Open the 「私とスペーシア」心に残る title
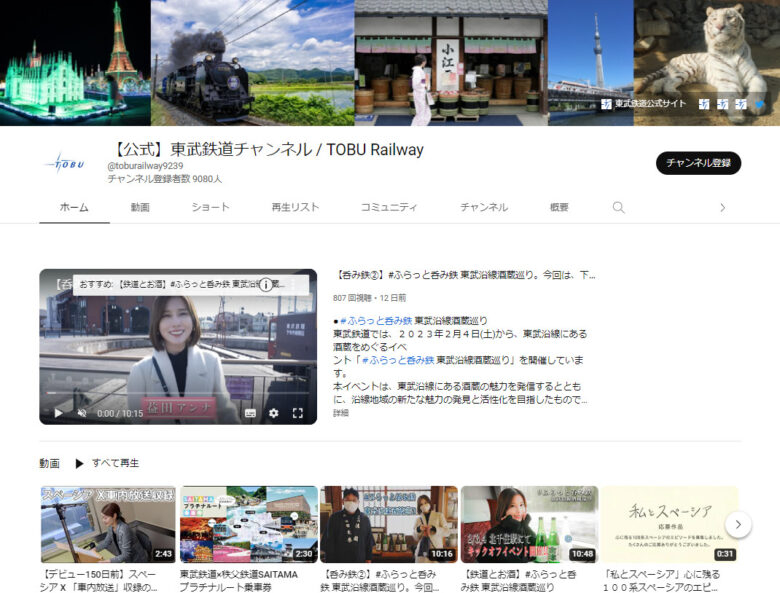Screen dimensions: 780x593 [661, 581]
